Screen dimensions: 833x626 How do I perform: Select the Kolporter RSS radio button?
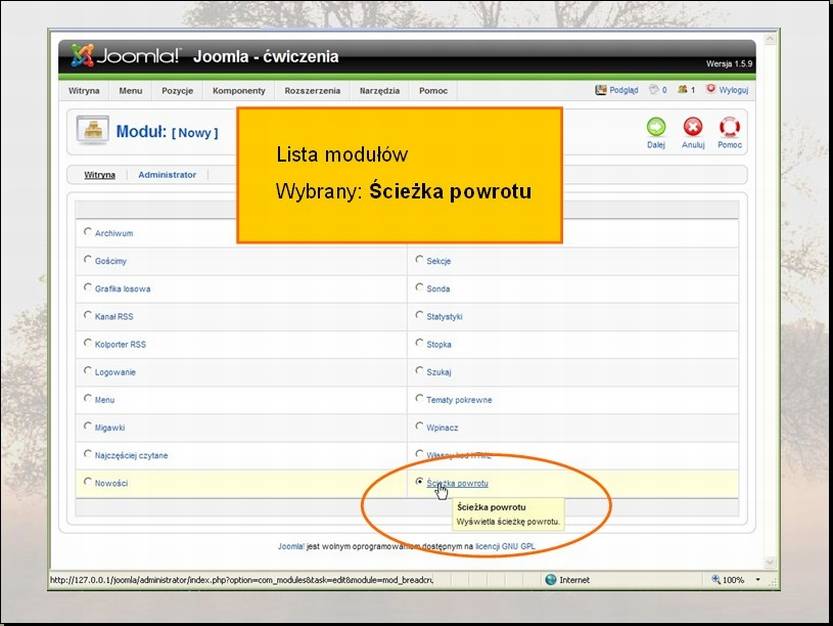tap(88, 343)
